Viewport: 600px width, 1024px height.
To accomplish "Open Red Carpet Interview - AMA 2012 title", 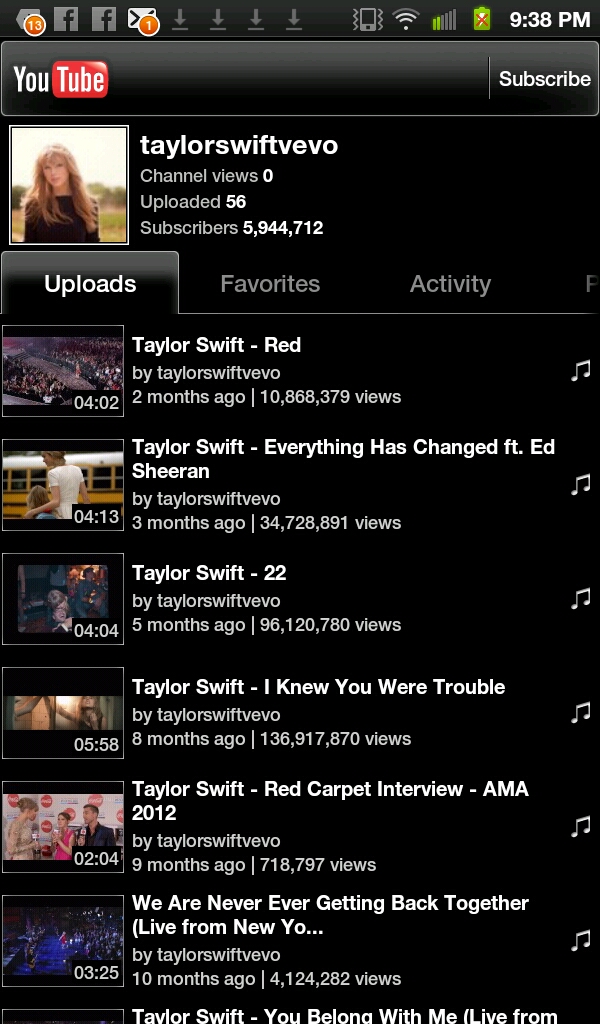I will (330, 801).
